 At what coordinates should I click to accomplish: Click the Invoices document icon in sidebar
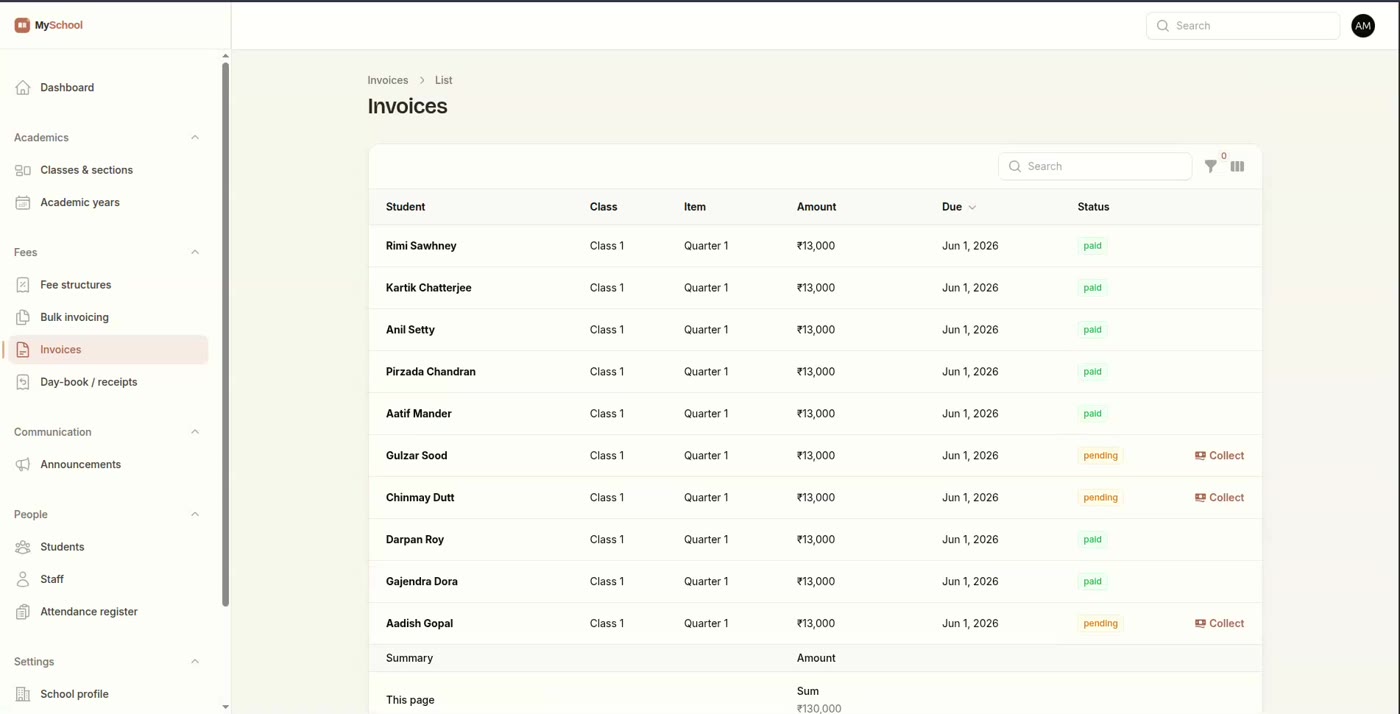coord(23,350)
